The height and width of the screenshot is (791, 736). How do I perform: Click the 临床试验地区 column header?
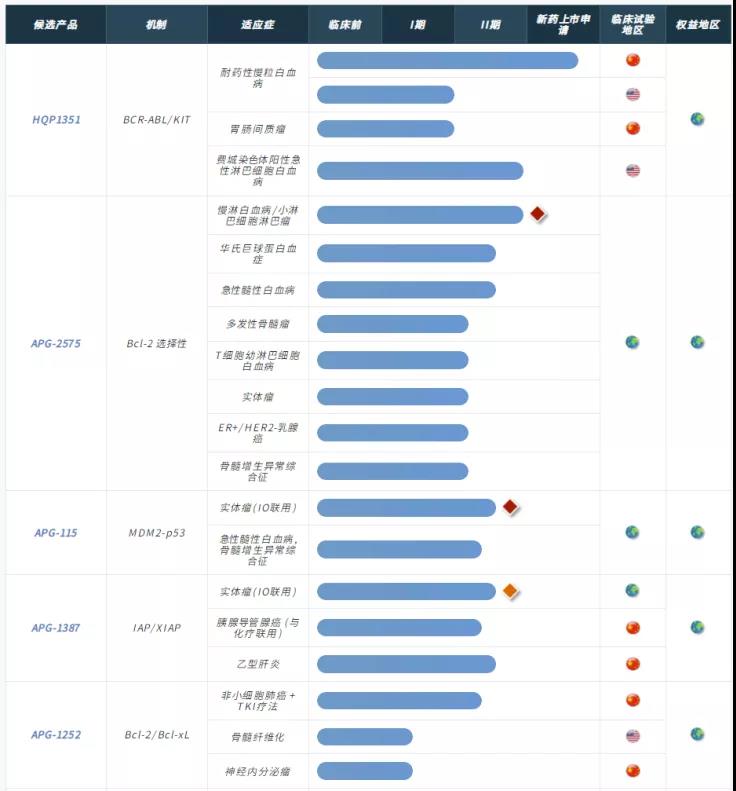(633, 25)
